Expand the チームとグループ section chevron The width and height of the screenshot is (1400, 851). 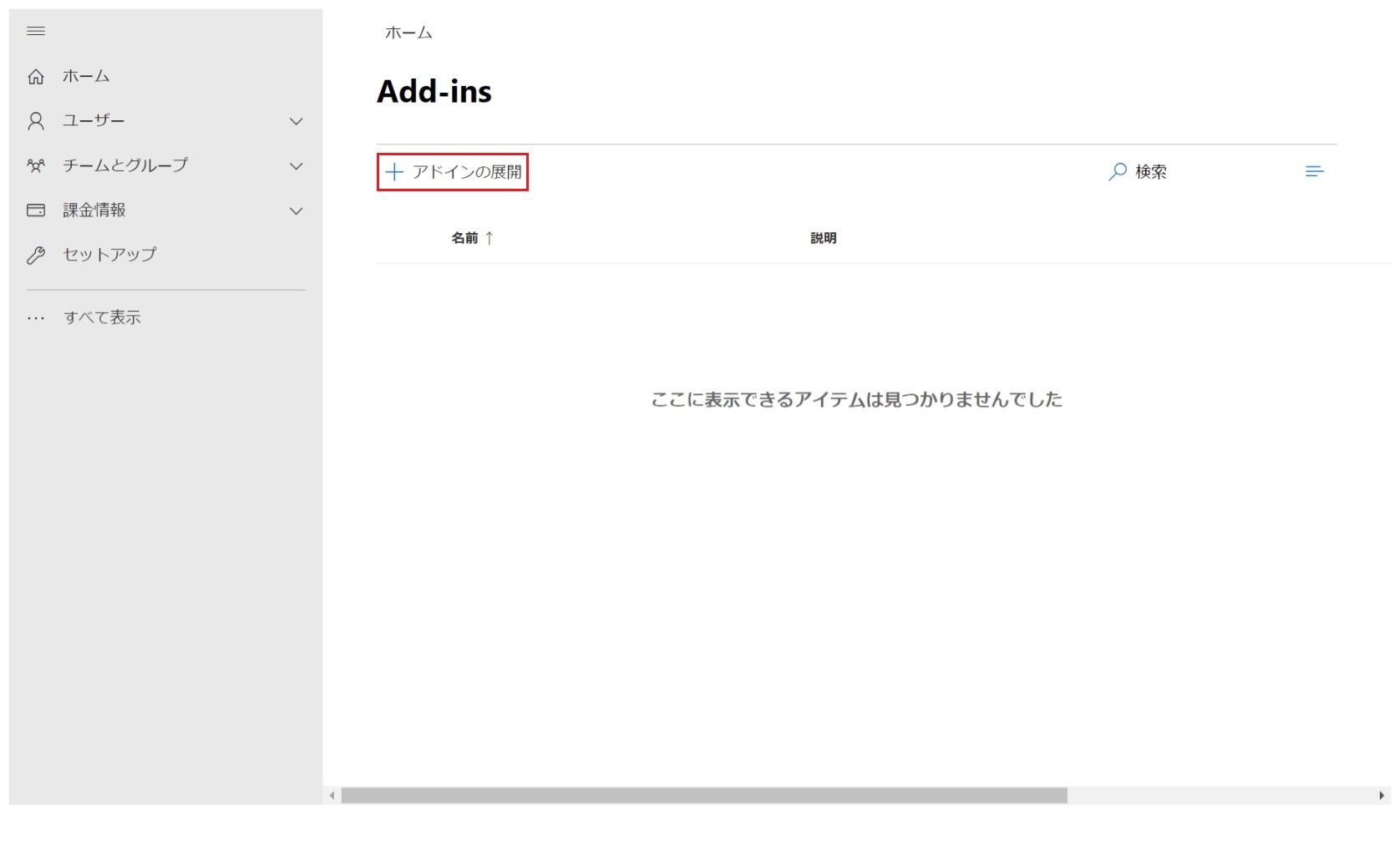(x=296, y=166)
